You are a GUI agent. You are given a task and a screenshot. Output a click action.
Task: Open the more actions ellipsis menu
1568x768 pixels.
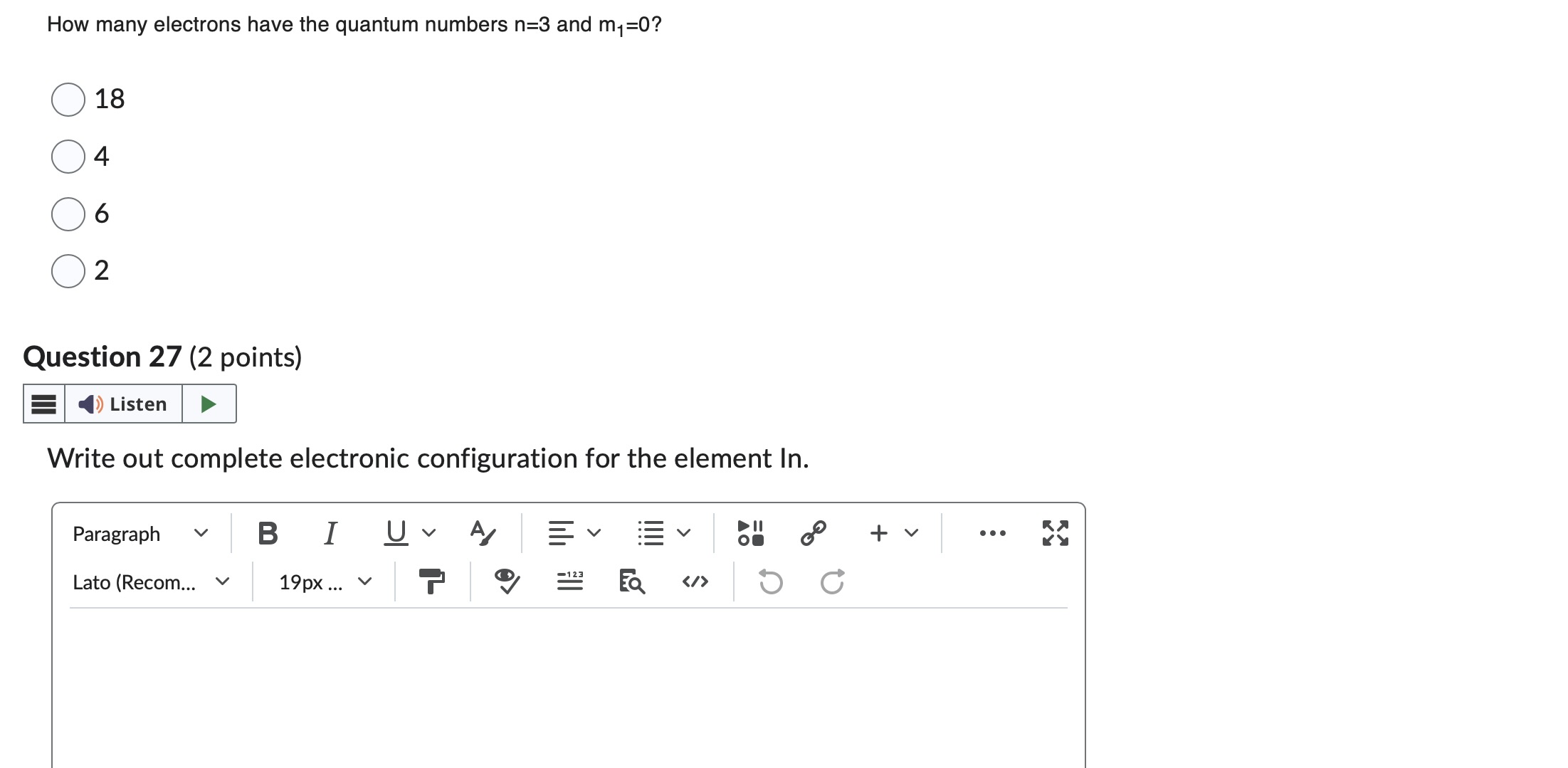[992, 532]
